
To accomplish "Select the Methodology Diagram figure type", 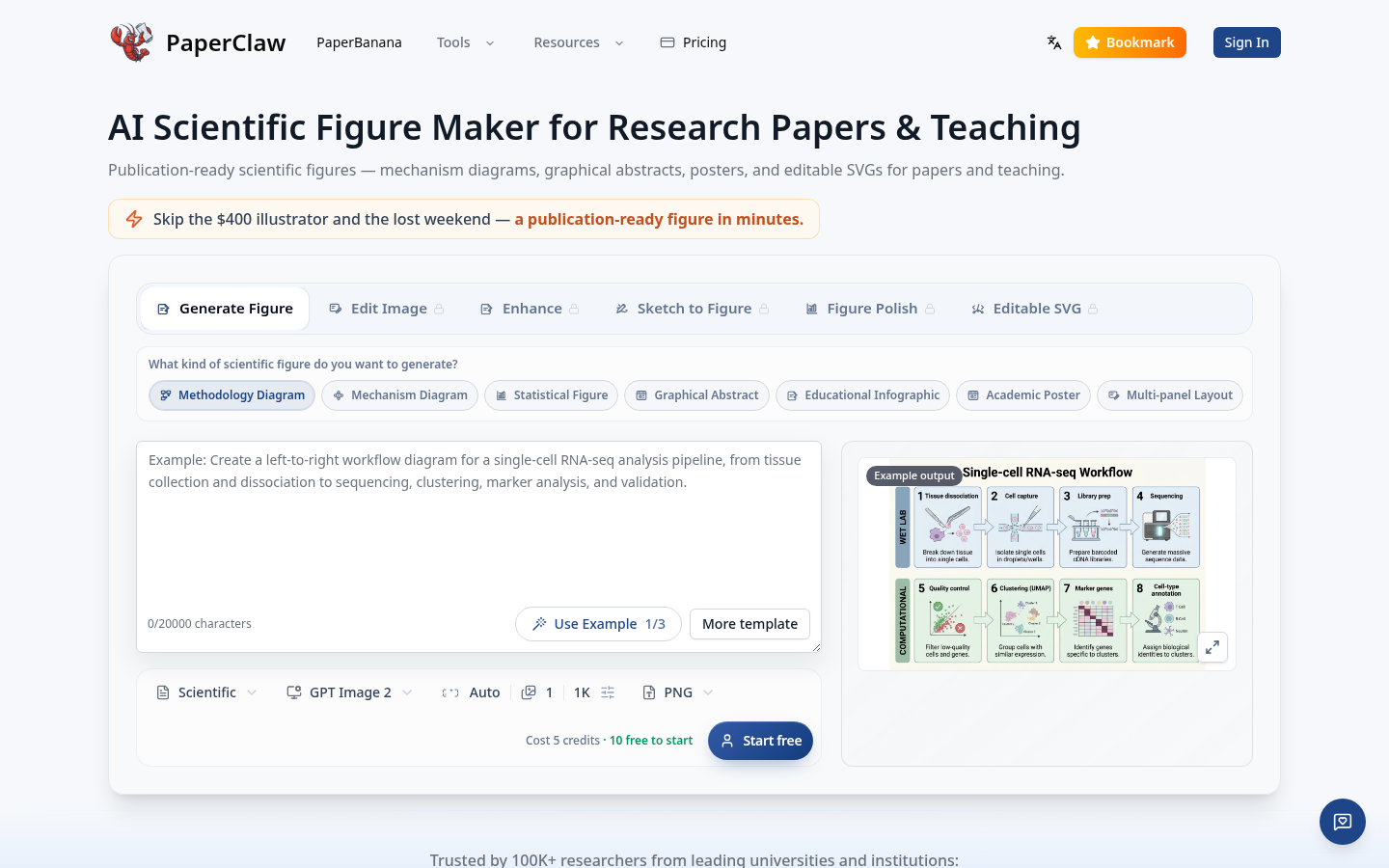I will (x=231, y=395).
